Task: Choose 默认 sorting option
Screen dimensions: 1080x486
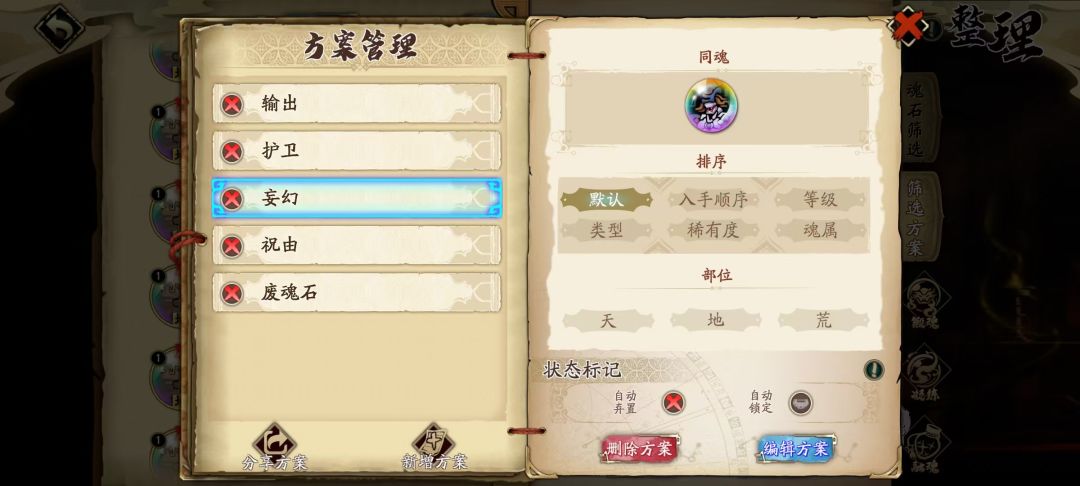Action: (606, 200)
